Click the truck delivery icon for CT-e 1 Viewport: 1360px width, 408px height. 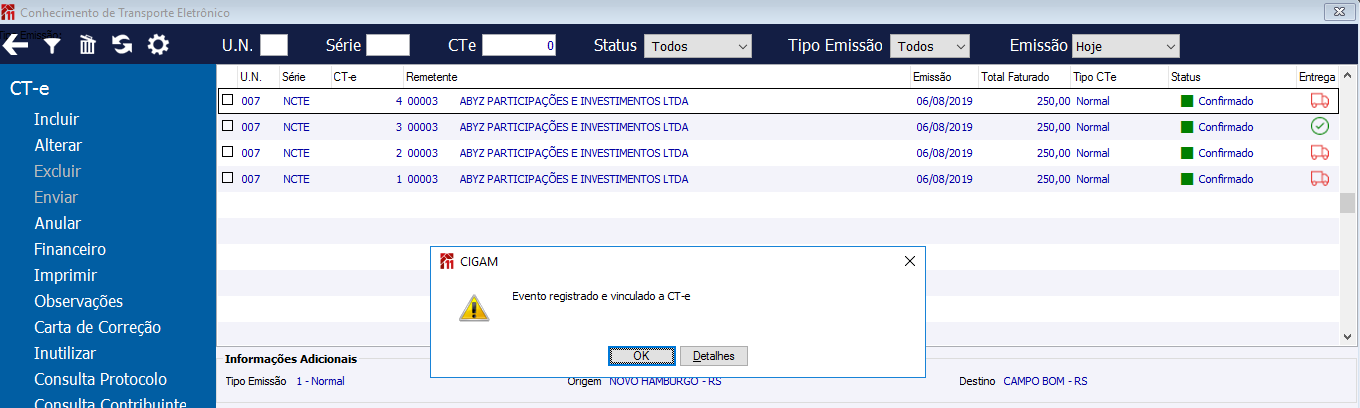coord(1319,178)
